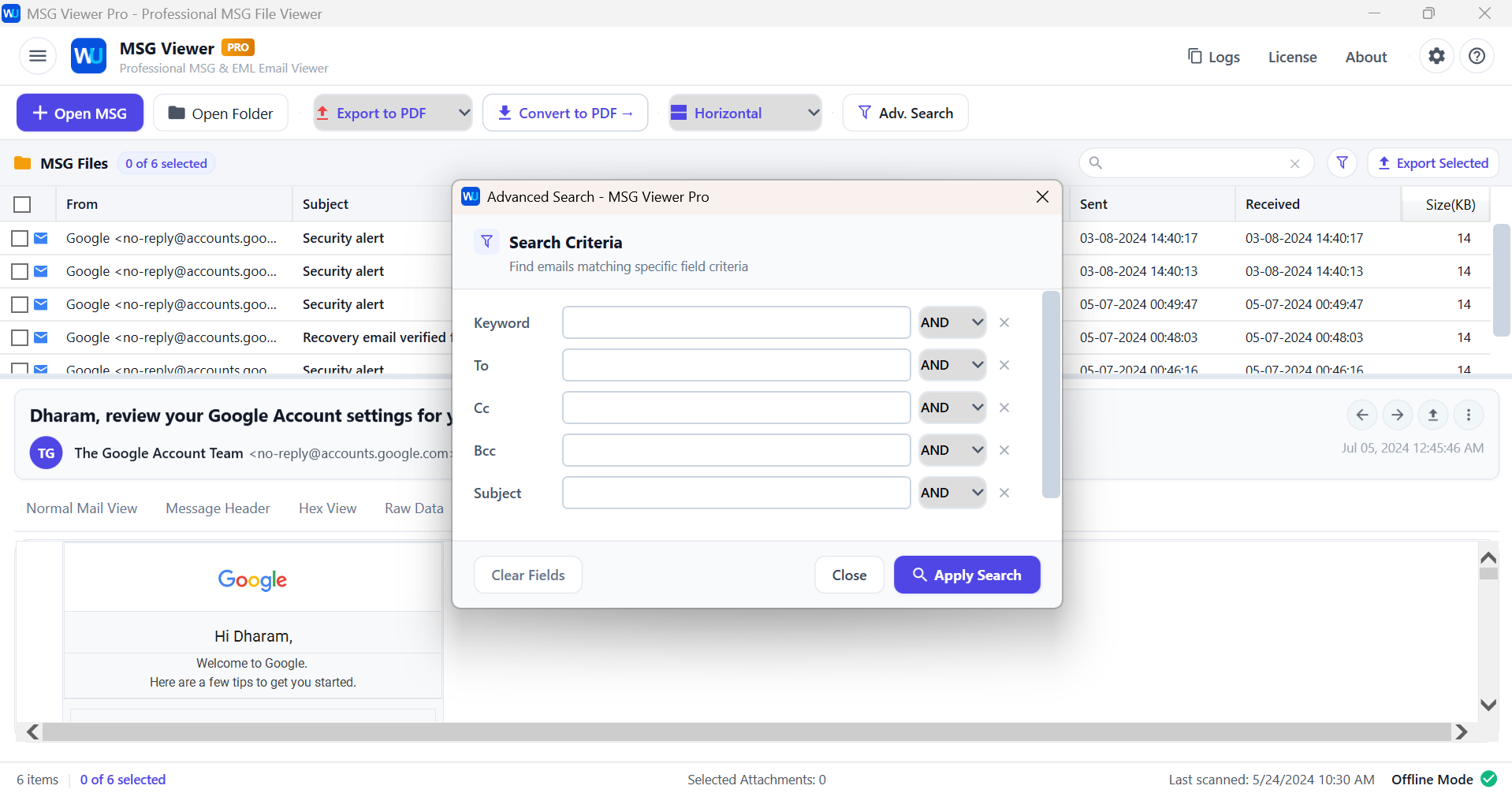Click the TG sender avatar
This screenshot has width=1512, height=793.
click(47, 453)
